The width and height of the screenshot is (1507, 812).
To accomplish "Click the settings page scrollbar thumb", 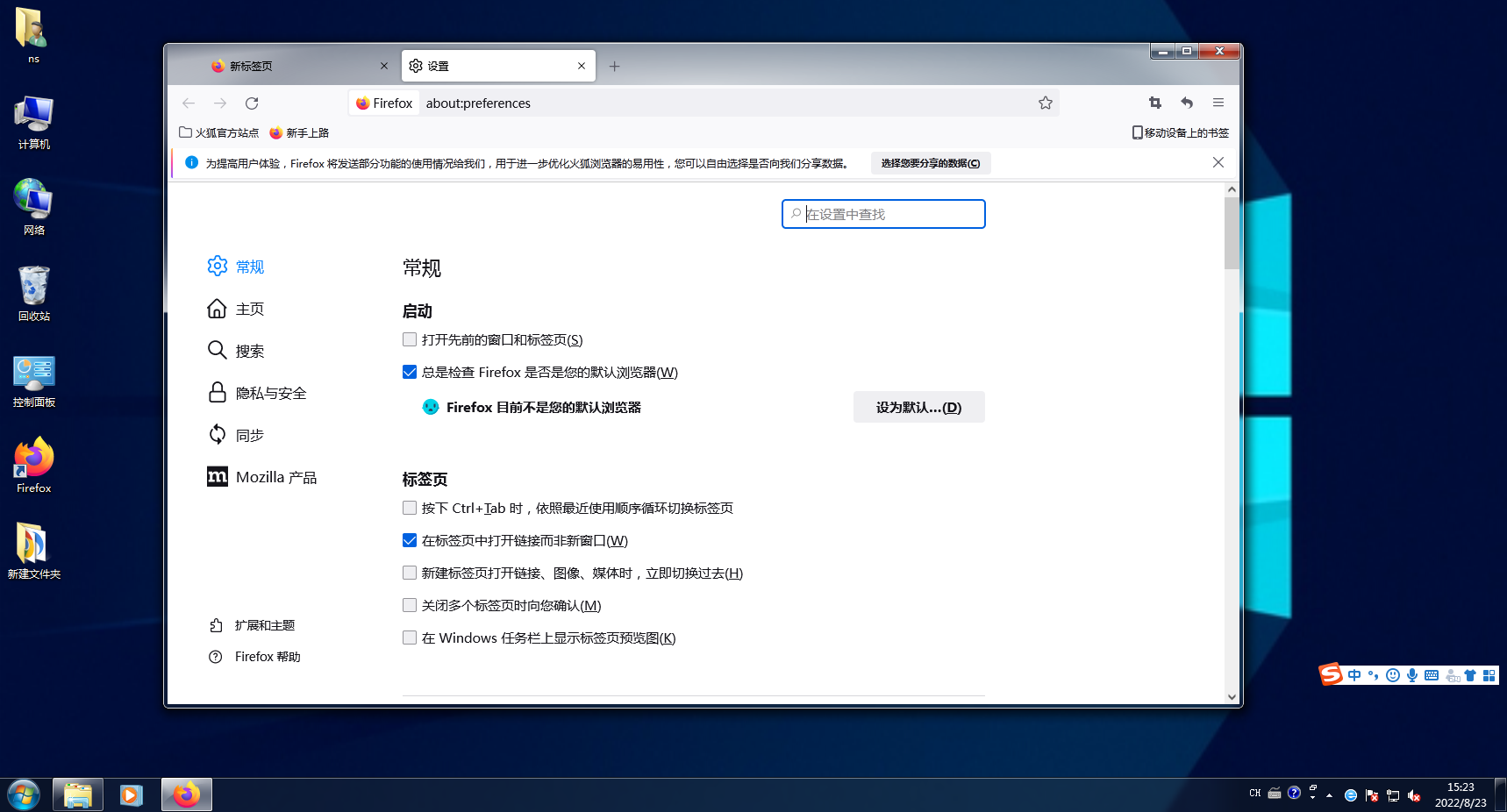I will point(1232,232).
